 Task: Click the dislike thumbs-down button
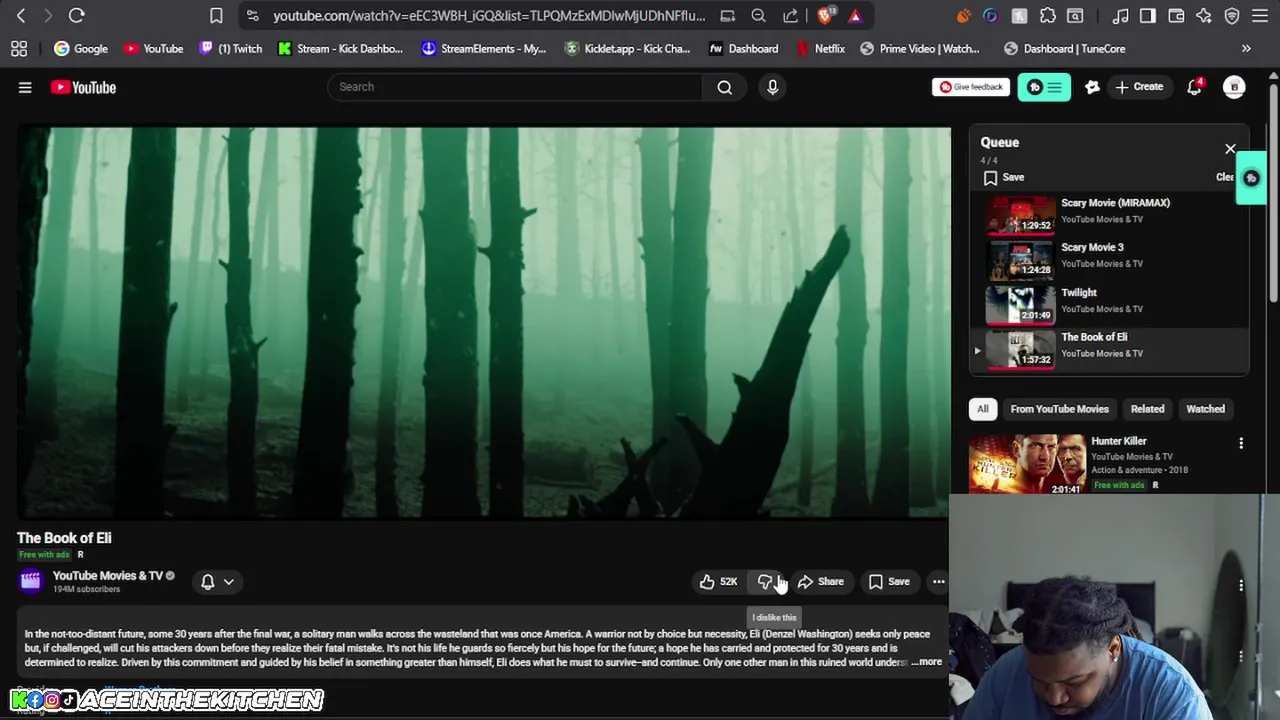point(766,581)
